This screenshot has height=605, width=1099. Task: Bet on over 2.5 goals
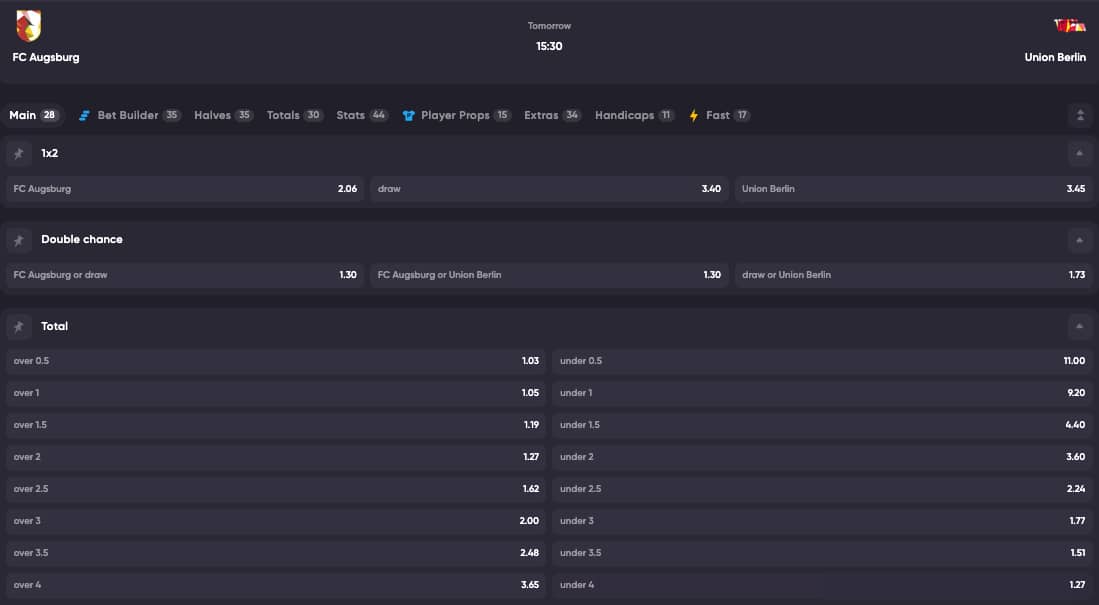(x=276, y=489)
